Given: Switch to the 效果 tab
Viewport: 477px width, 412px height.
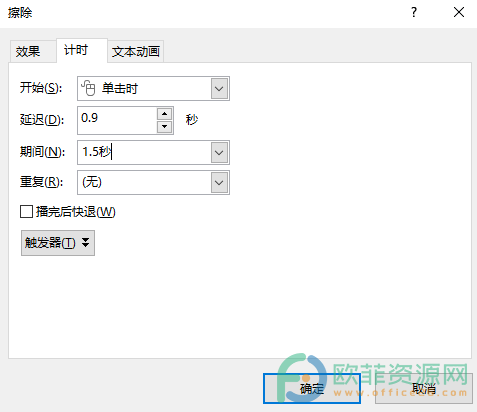Looking at the screenshot, I should 32,51.
